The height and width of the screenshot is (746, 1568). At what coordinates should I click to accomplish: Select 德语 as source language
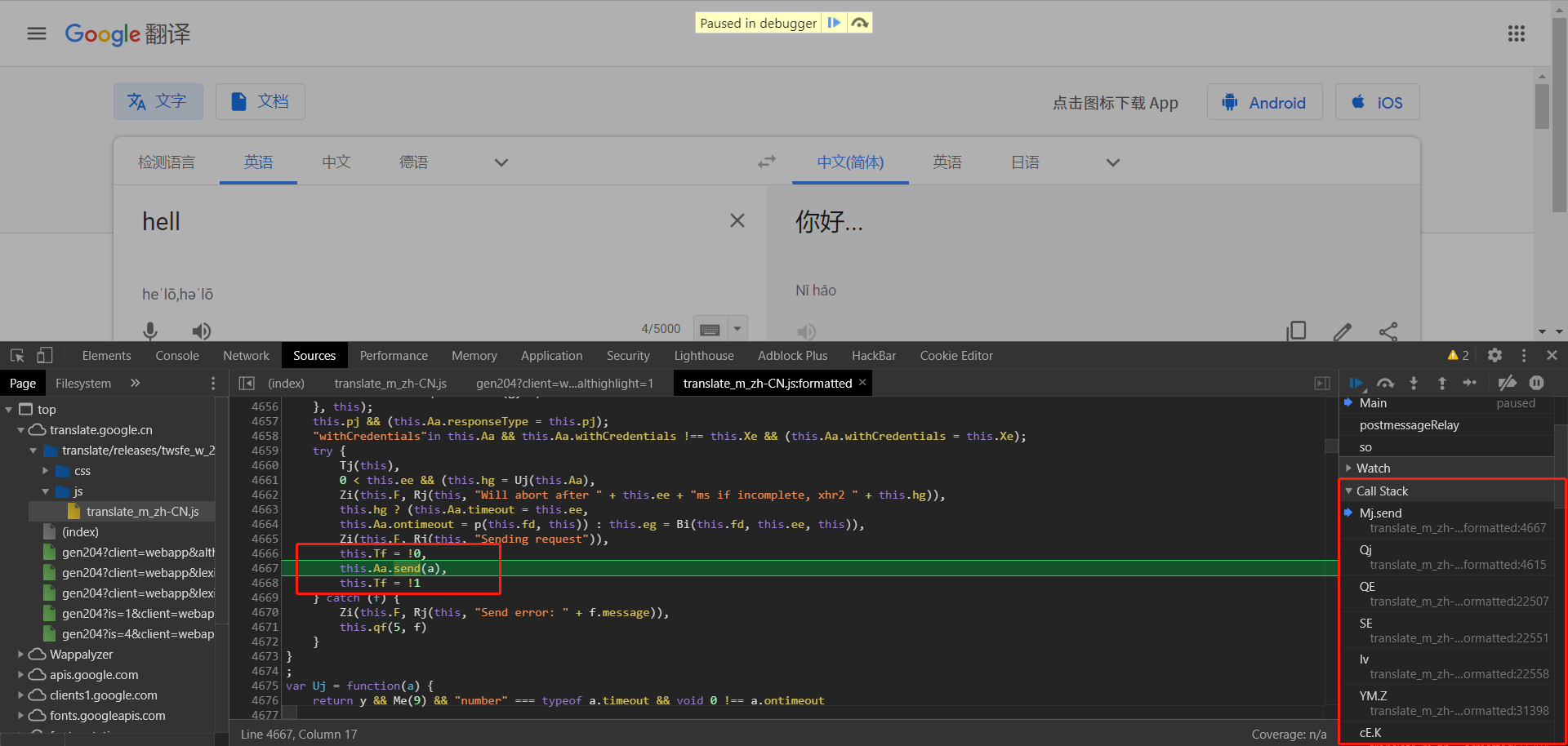(x=414, y=162)
